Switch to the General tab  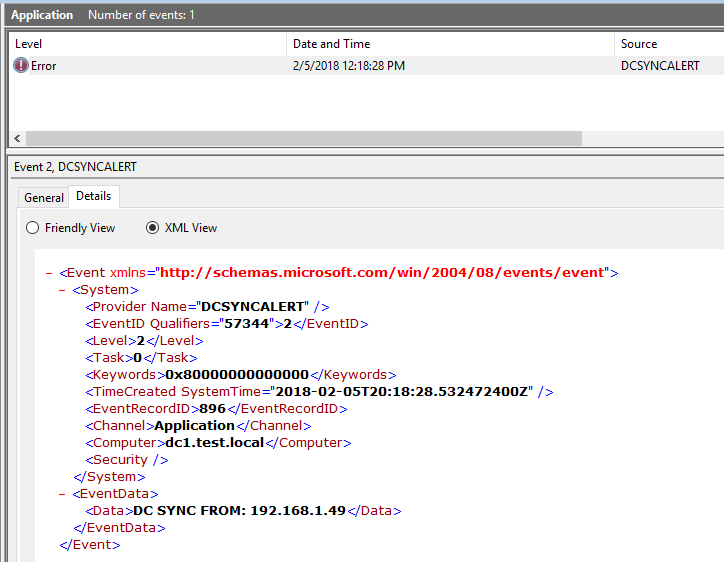tap(44, 198)
